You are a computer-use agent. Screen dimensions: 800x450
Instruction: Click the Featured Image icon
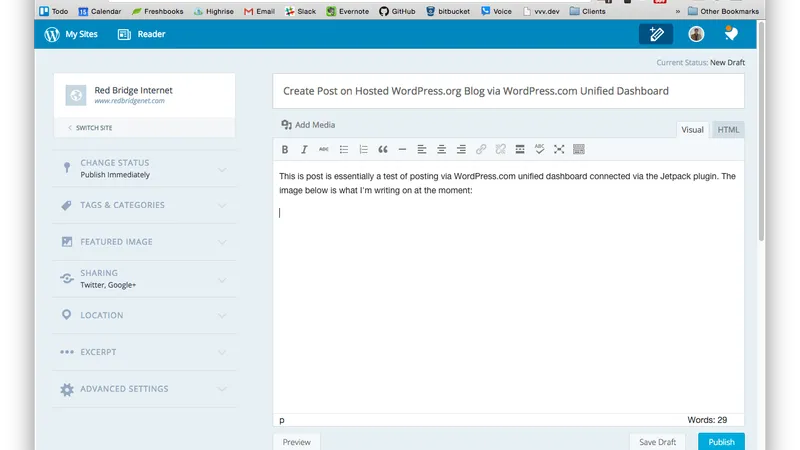tap(67, 241)
